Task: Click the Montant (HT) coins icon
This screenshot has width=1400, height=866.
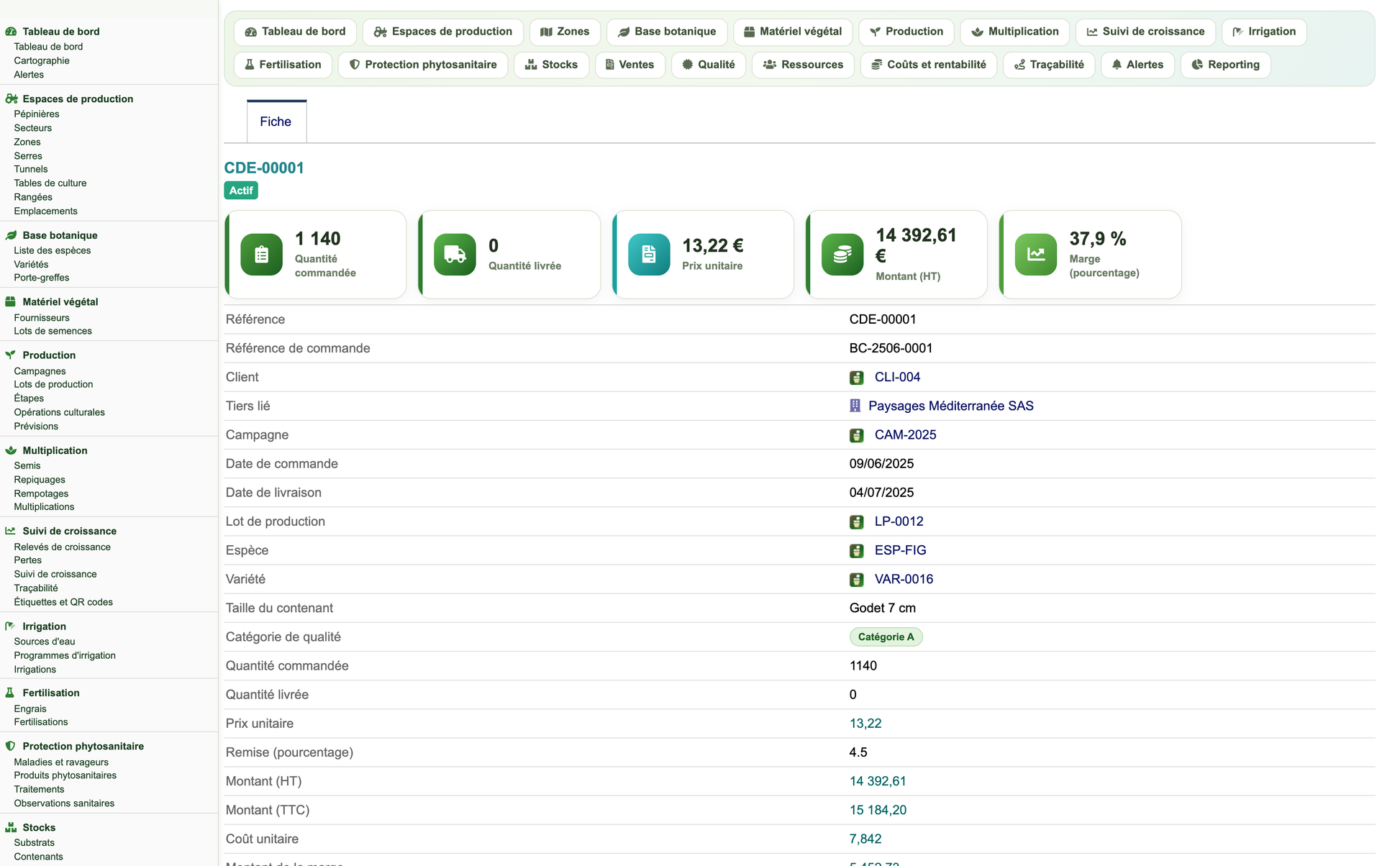Action: [x=842, y=255]
